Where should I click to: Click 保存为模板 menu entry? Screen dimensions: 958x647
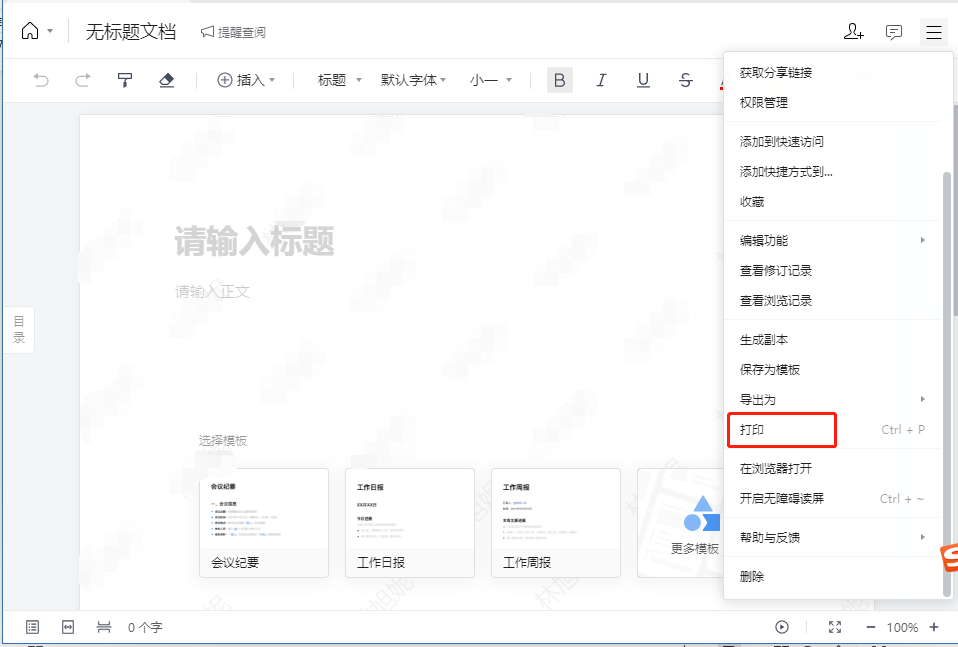[833, 370]
